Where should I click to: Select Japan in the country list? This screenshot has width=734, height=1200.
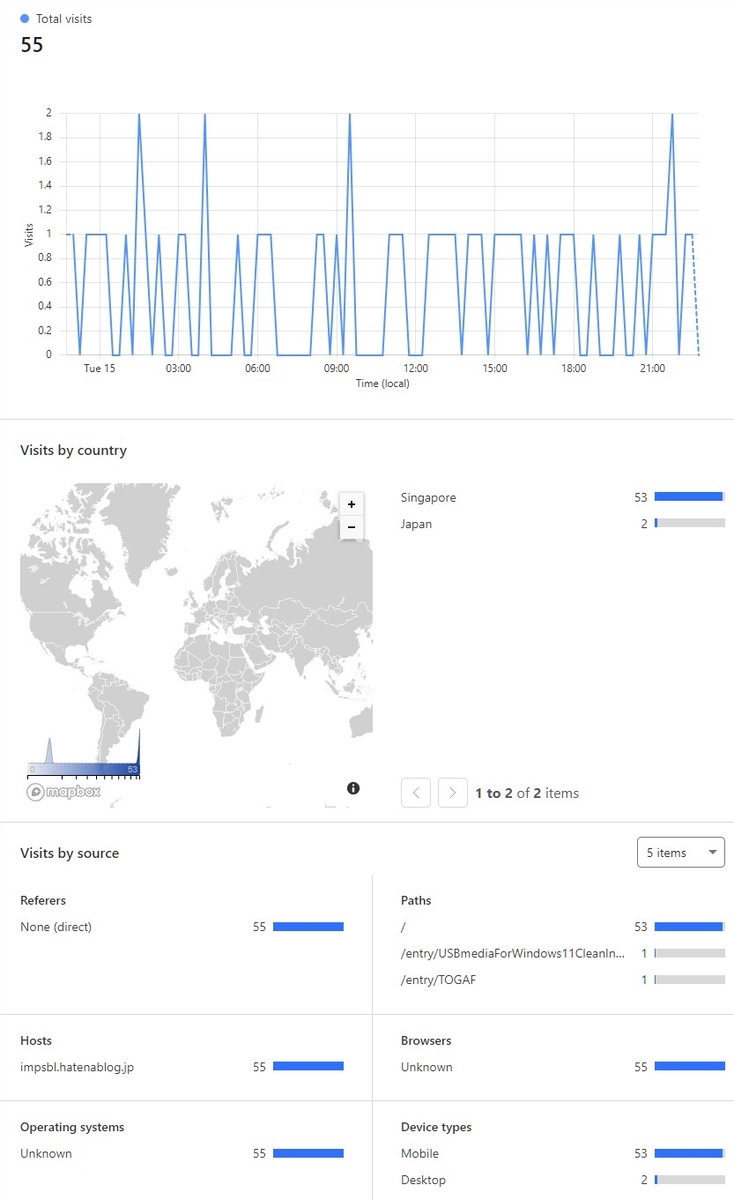(416, 524)
